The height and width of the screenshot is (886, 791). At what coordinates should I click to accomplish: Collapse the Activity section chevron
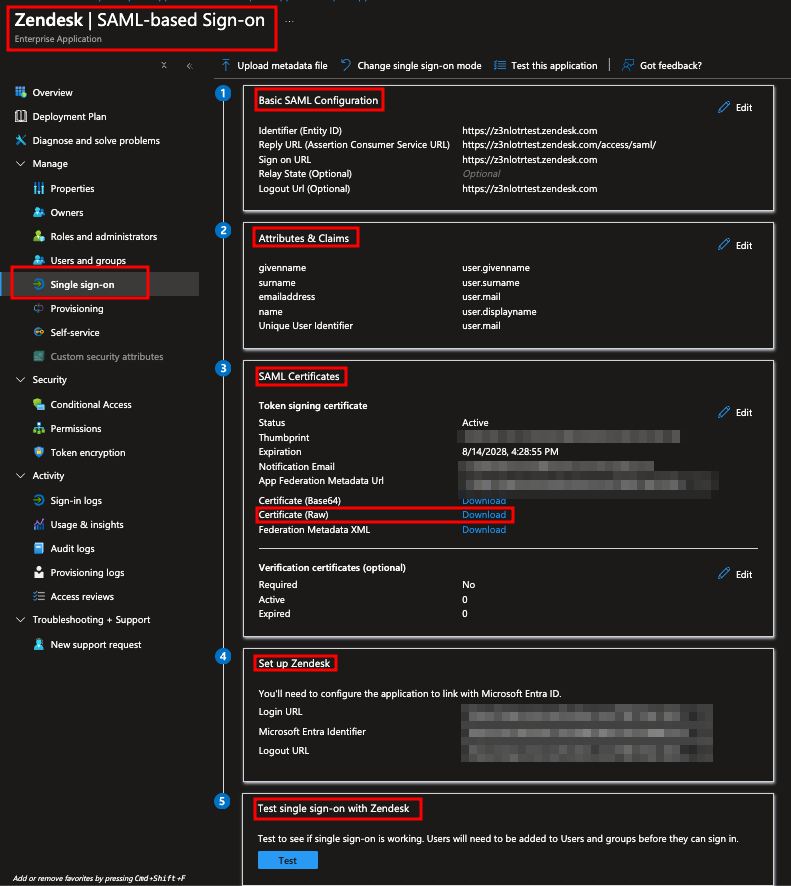click(21, 476)
